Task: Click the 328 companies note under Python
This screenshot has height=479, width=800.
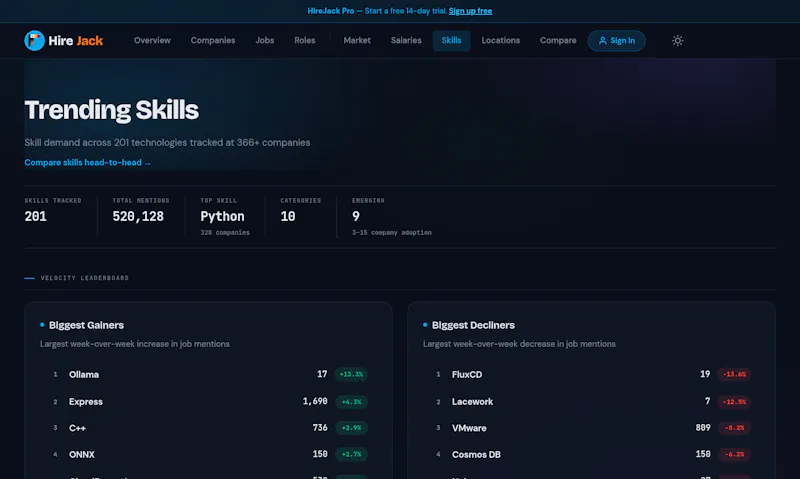Action: click(x=225, y=233)
